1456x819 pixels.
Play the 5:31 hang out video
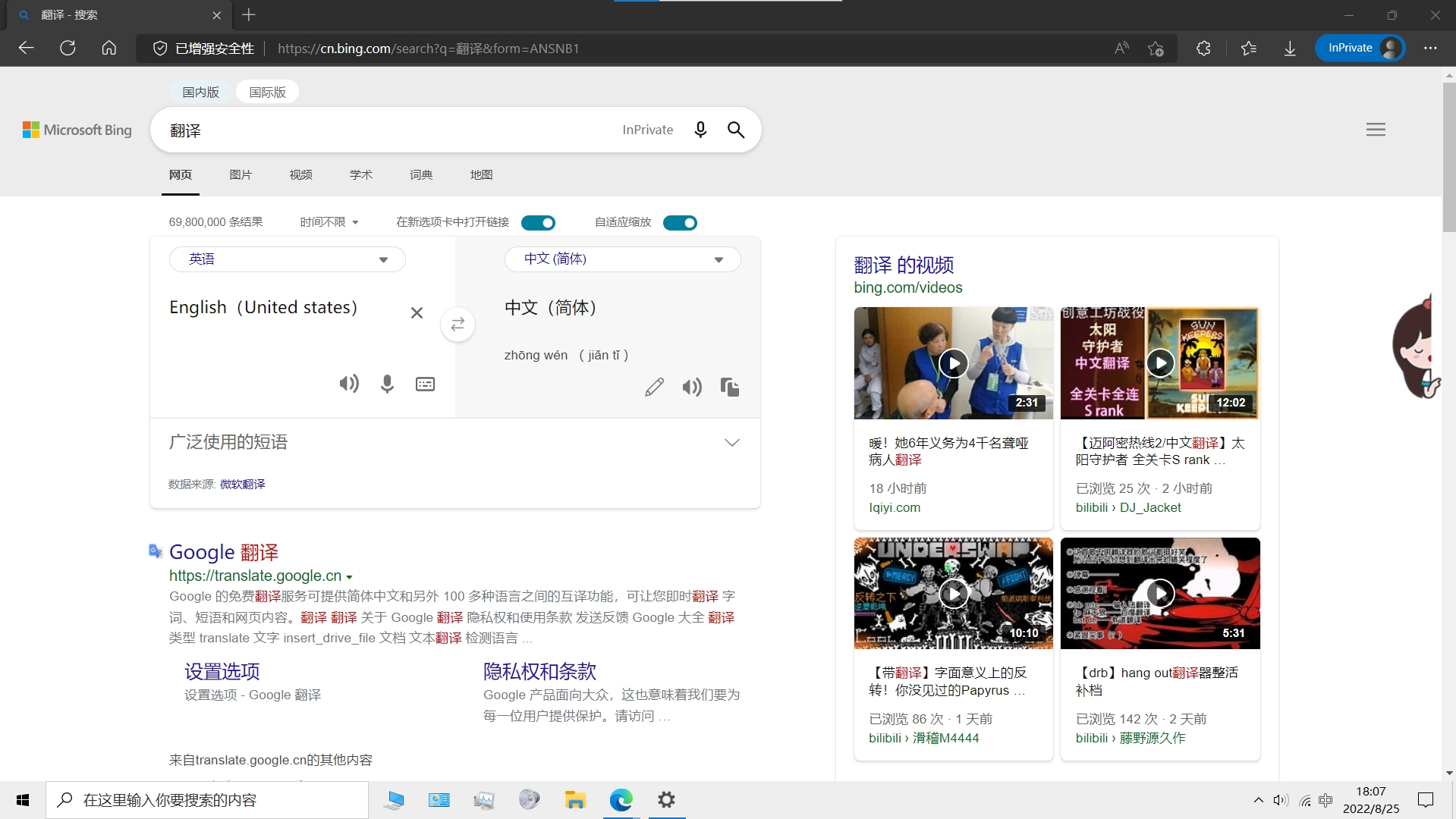1160,593
